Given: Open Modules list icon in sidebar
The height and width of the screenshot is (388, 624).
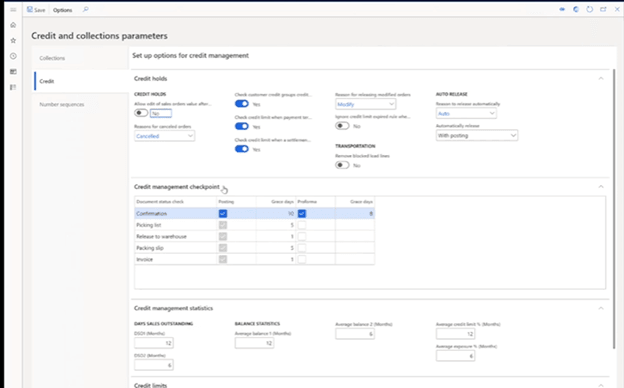Looking at the screenshot, I should [x=13, y=87].
